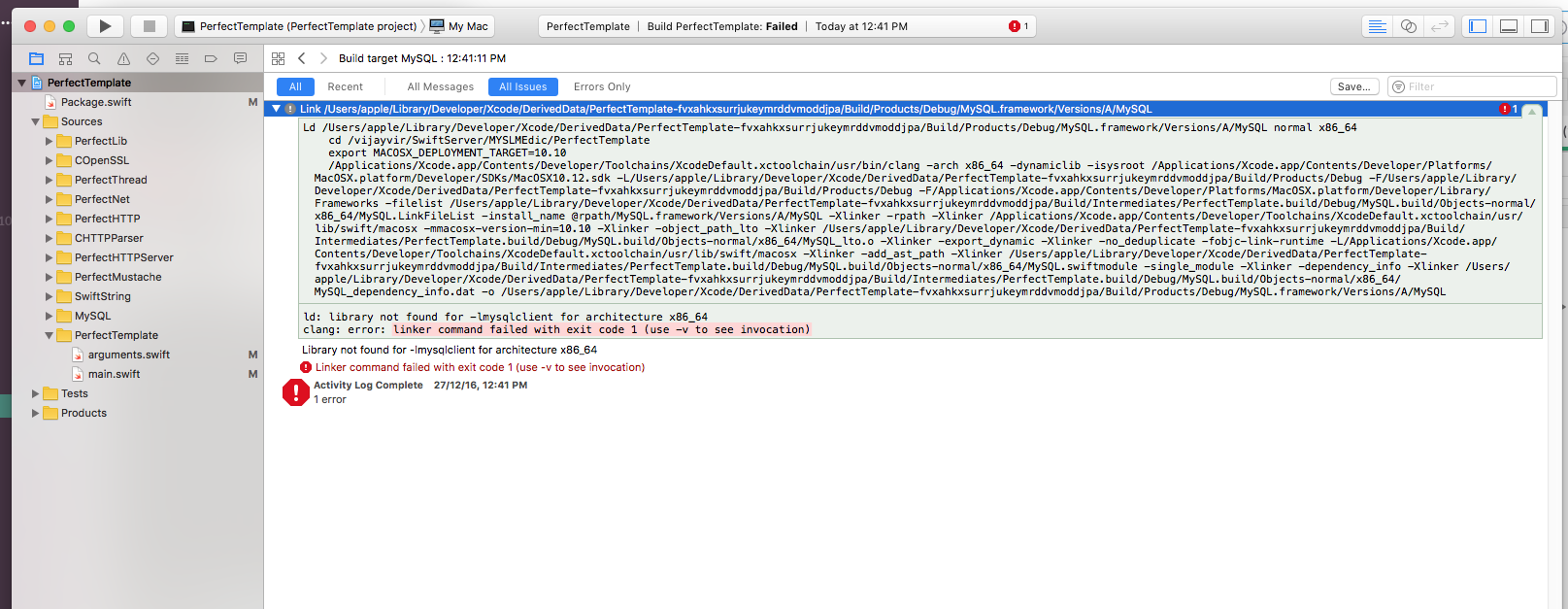Stop the running task with Stop button
This screenshot has width=1568, height=609.
point(149,26)
